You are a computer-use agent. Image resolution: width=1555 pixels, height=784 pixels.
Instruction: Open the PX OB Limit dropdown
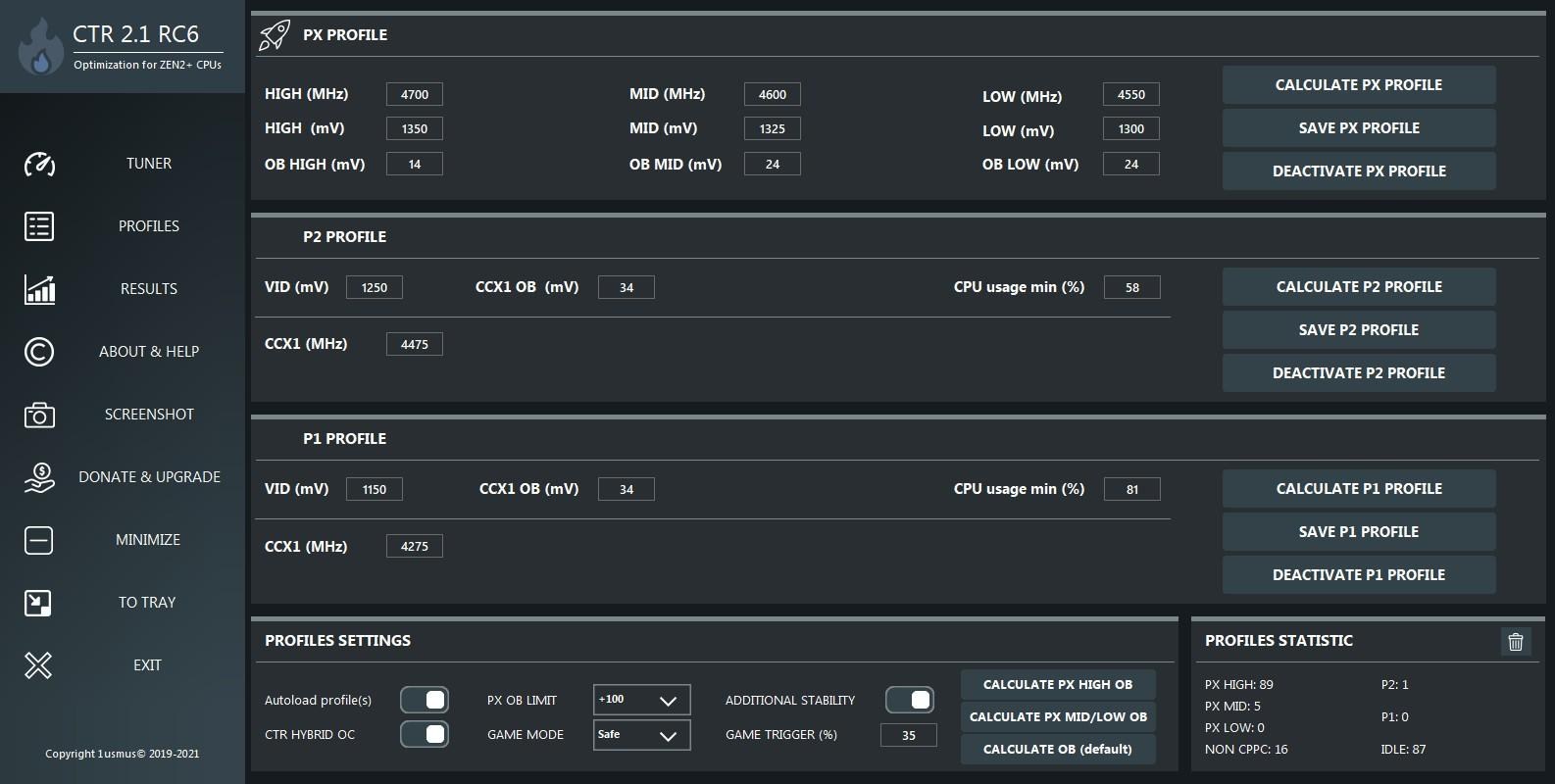[642, 700]
